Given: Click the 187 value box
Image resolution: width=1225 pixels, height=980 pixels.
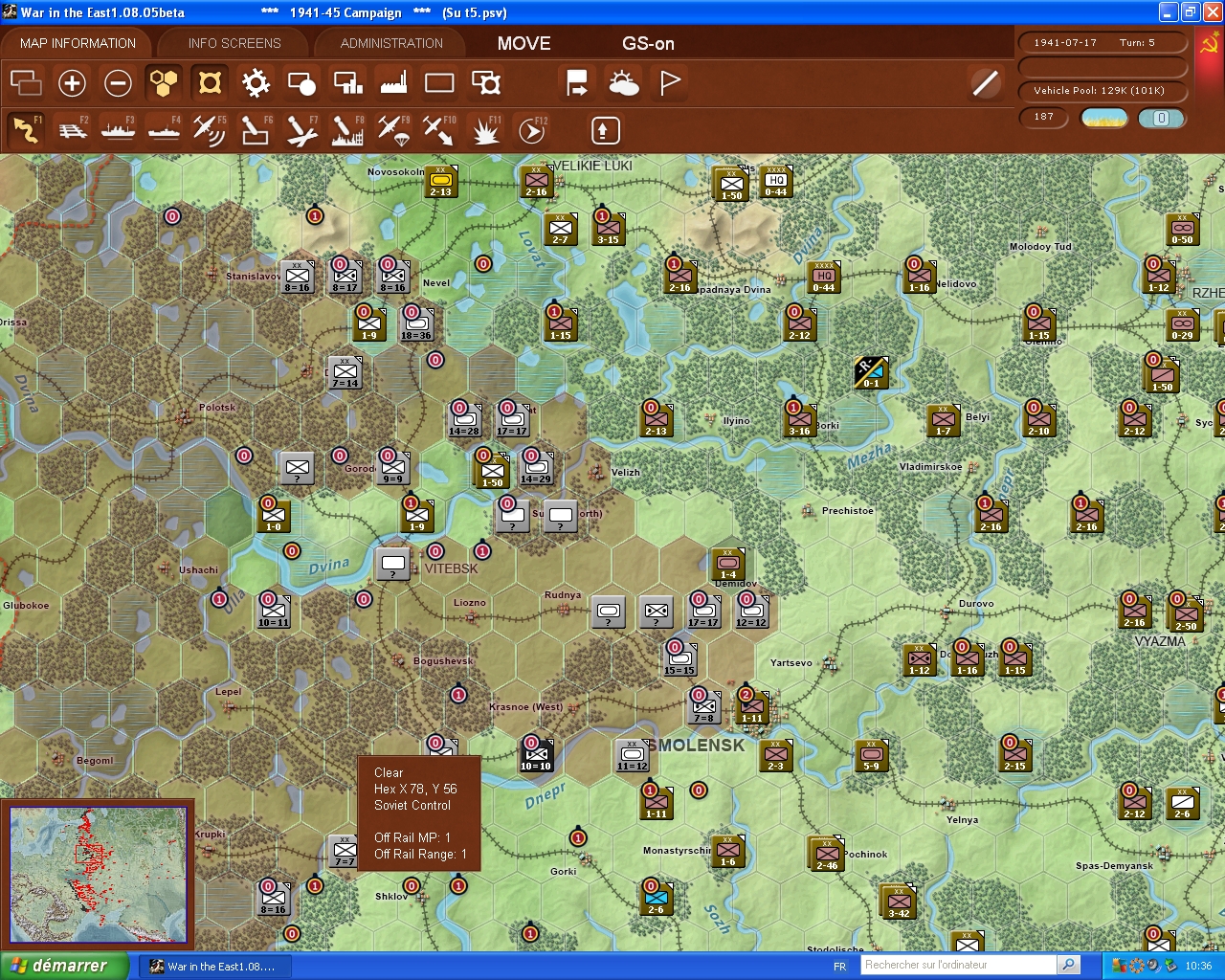Looking at the screenshot, I should click(x=1044, y=117).
